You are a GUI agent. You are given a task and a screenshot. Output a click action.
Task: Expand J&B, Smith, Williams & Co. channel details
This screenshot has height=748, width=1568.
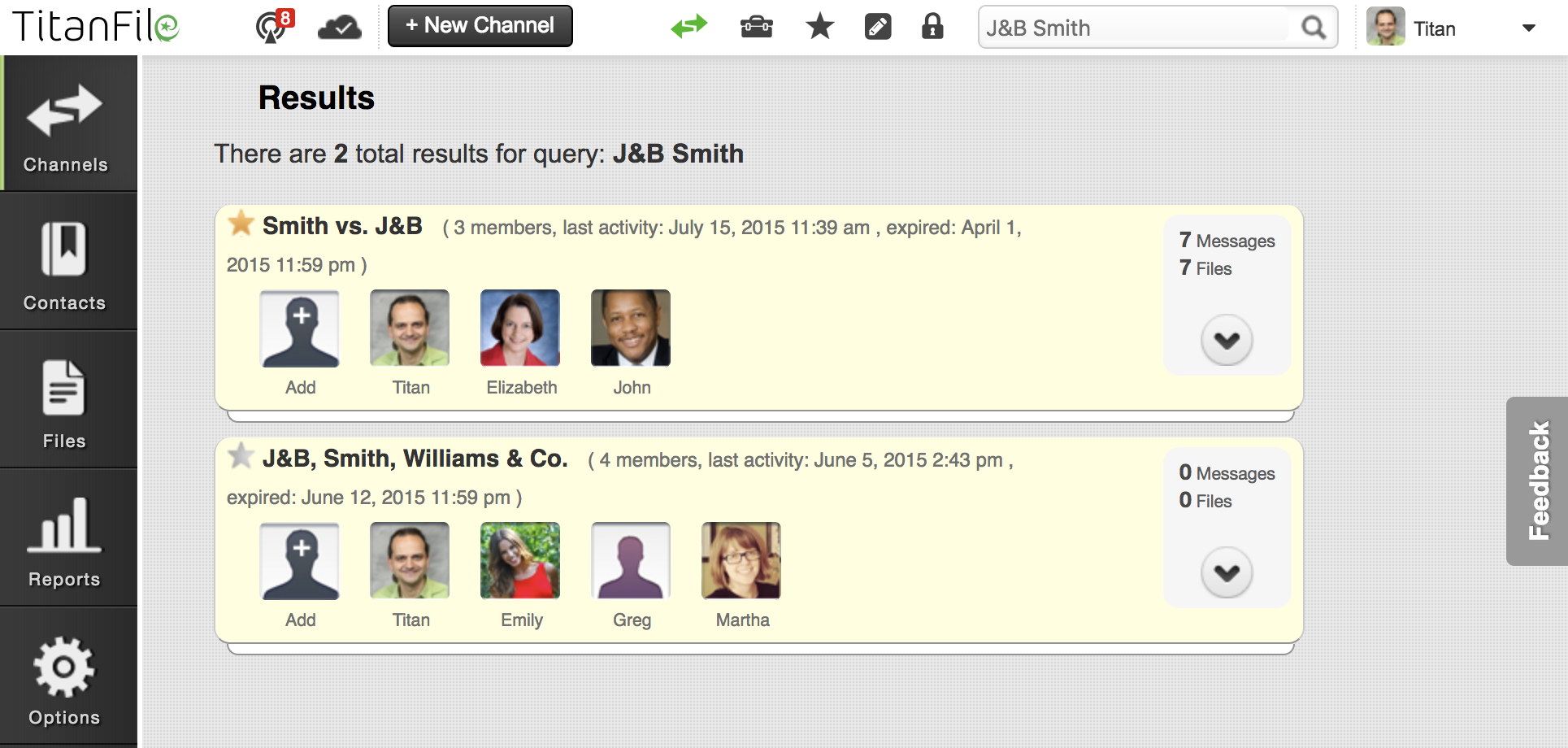click(1226, 572)
